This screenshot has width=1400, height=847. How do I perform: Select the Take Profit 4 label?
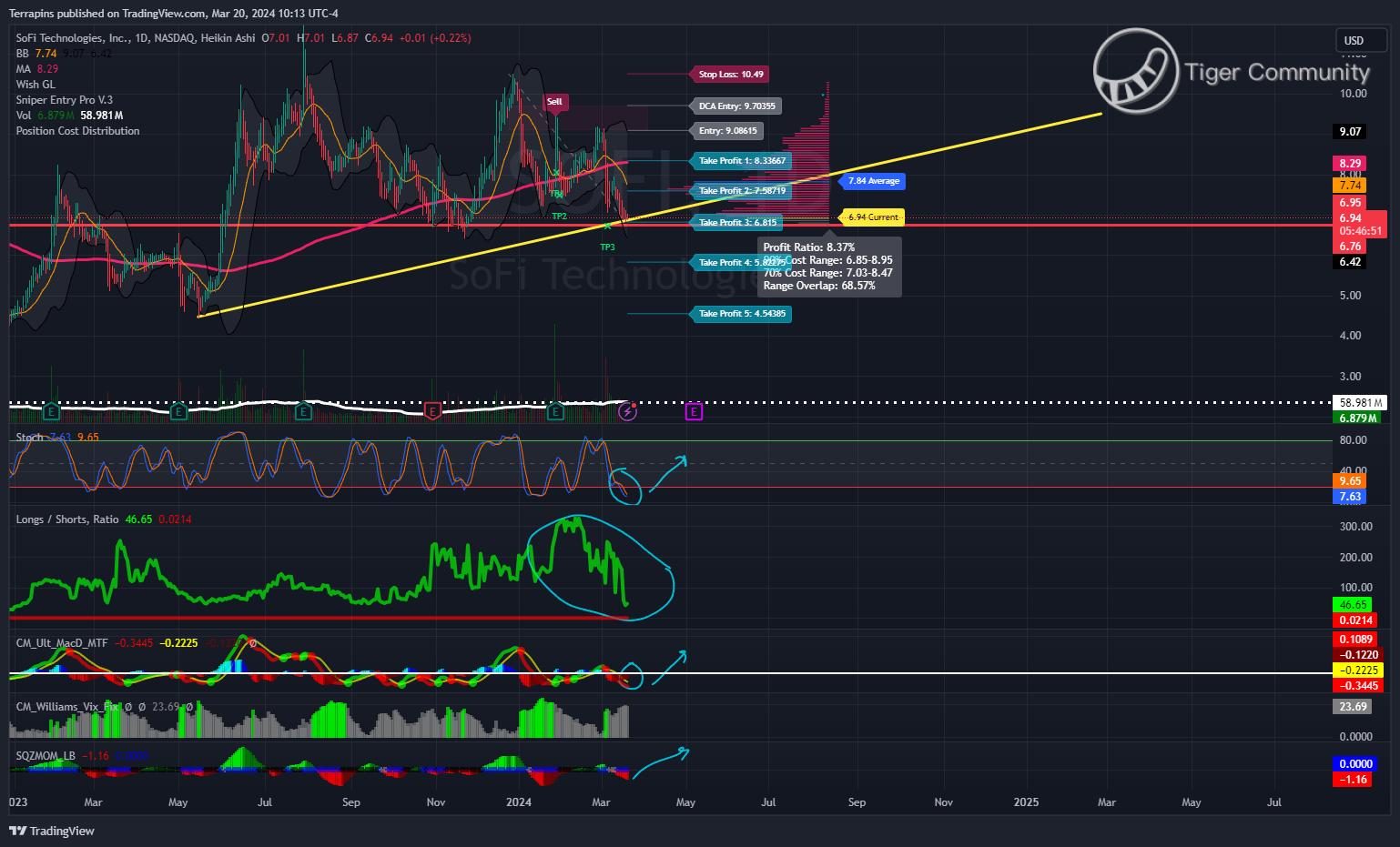742,263
